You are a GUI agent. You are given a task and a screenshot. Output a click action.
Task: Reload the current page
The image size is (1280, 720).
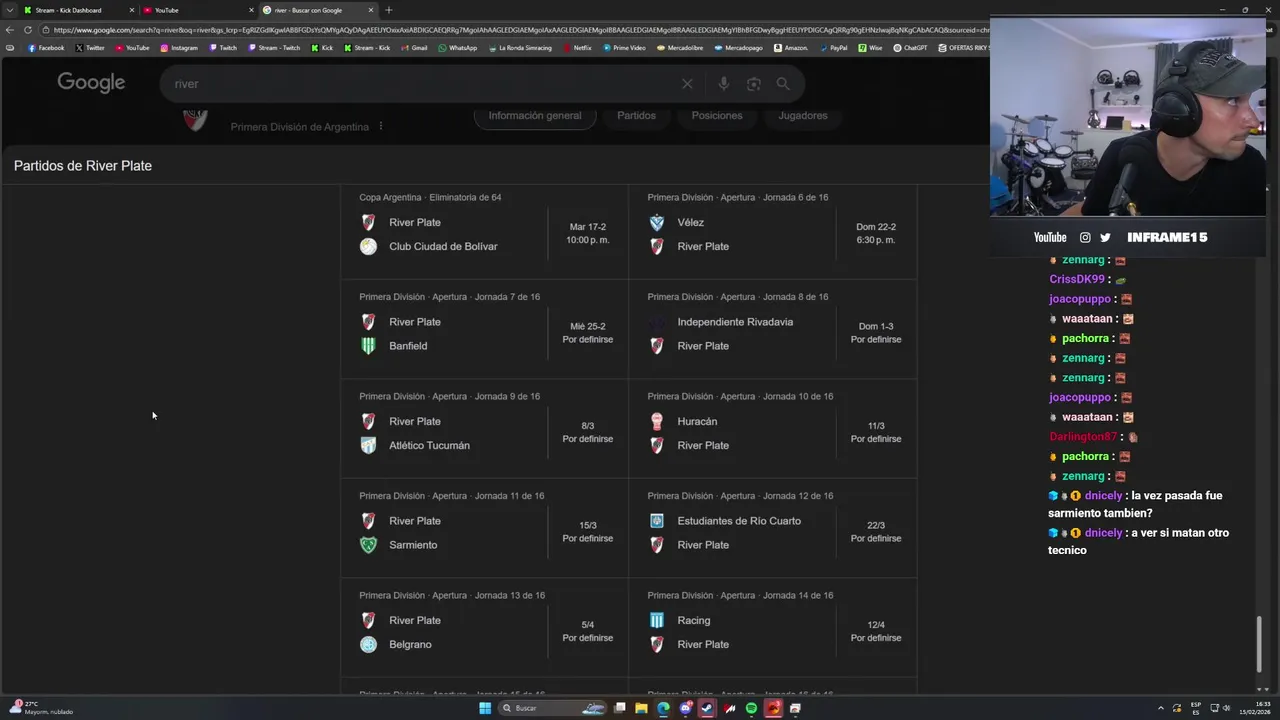[27, 30]
